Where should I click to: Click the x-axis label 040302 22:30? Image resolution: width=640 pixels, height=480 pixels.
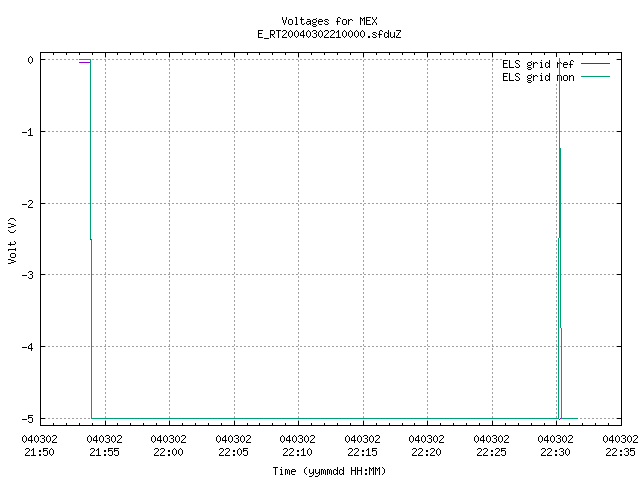pyautogui.click(x=556, y=446)
